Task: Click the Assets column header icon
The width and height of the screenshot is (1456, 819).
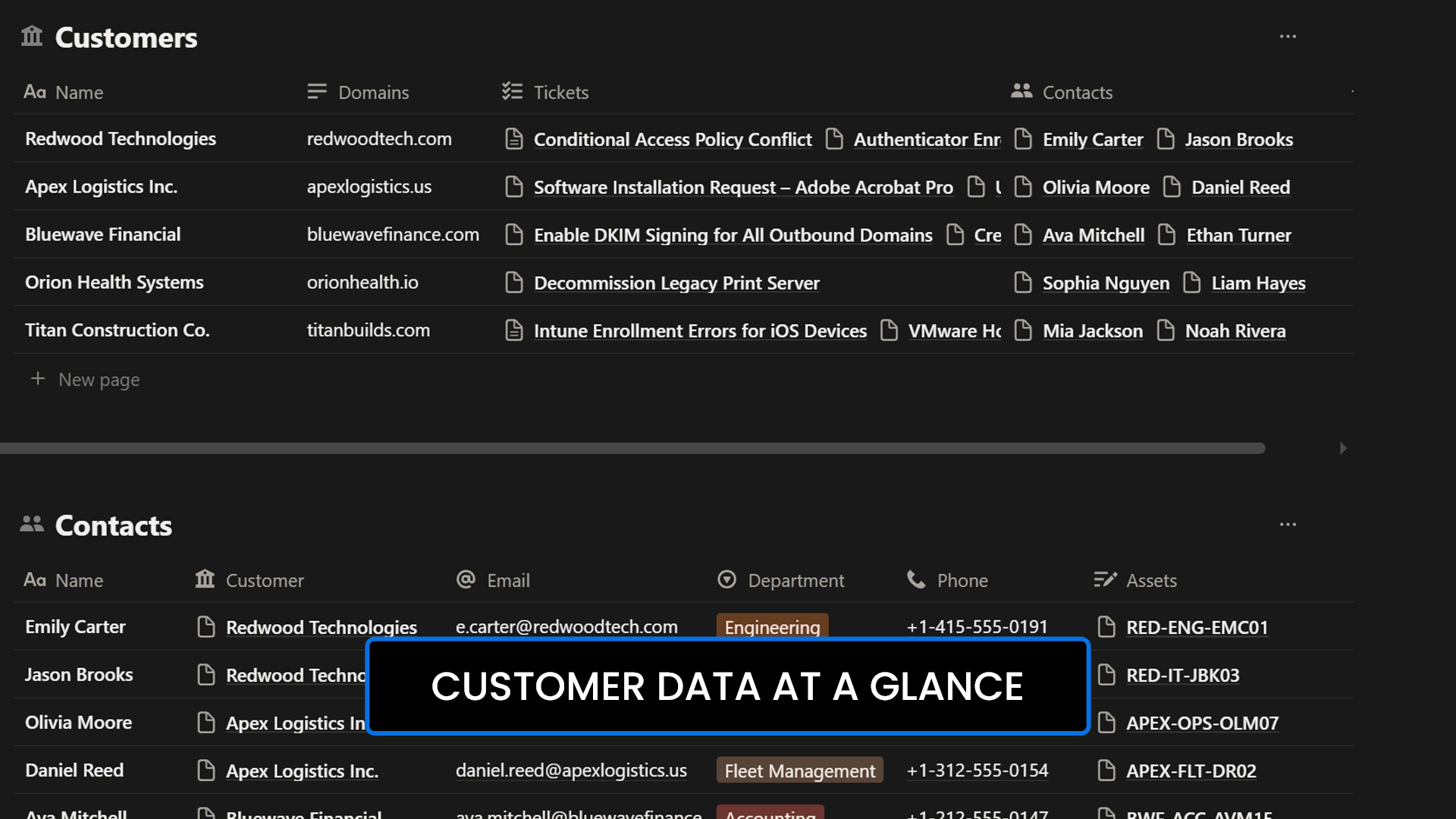Action: (x=1105, y=580)
